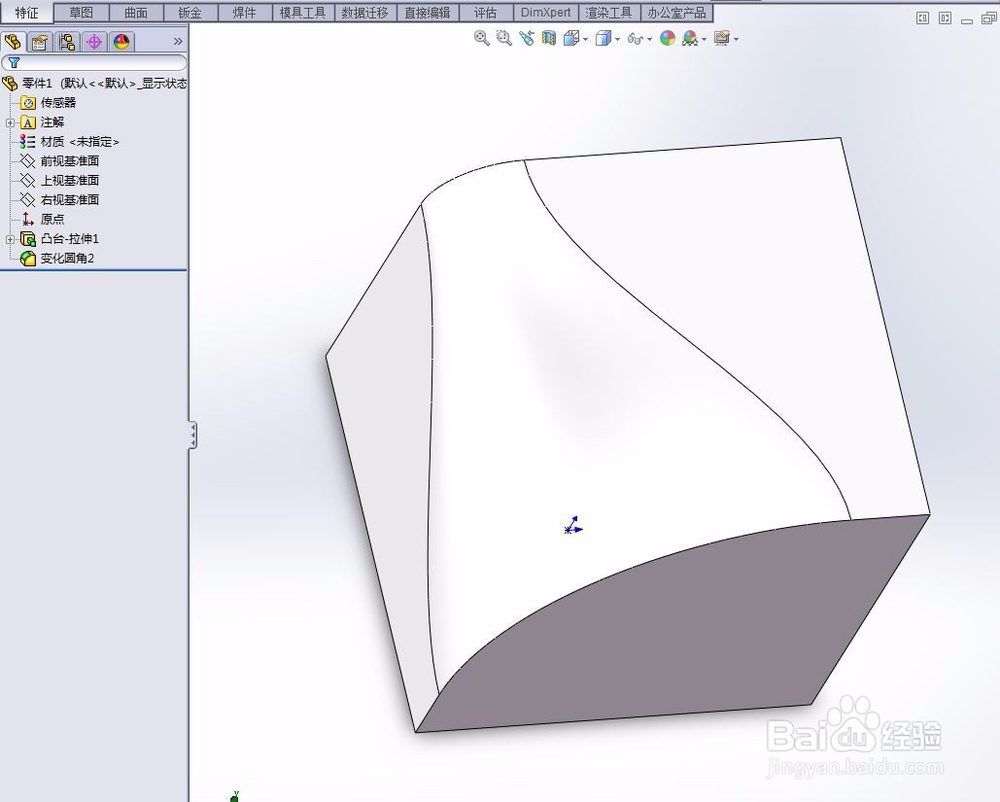Expand the 凸台-拉伸1 feature node
1000x802 pixels.
click(x=10, y=239)
